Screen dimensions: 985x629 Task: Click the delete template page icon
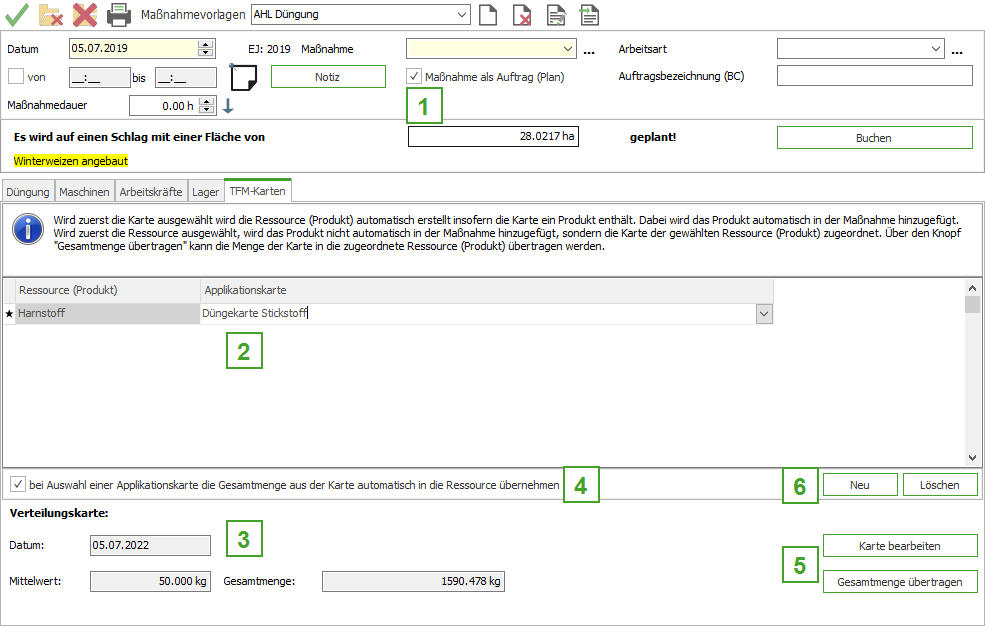(522, 15)
